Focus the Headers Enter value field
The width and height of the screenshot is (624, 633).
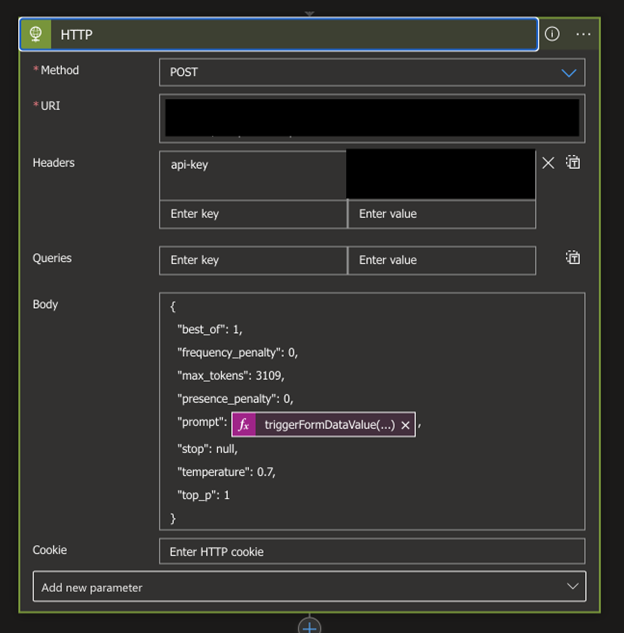441,214
